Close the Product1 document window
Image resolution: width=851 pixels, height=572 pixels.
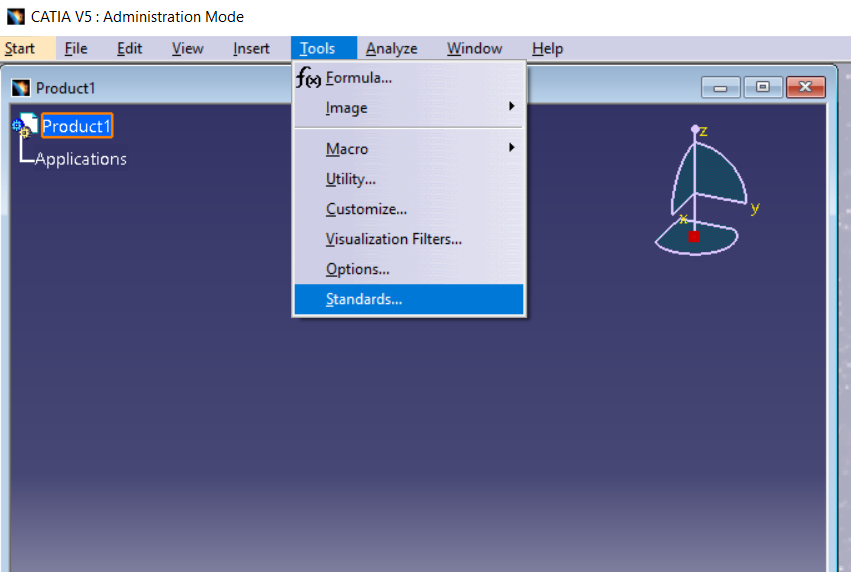[x=805, y=87]
